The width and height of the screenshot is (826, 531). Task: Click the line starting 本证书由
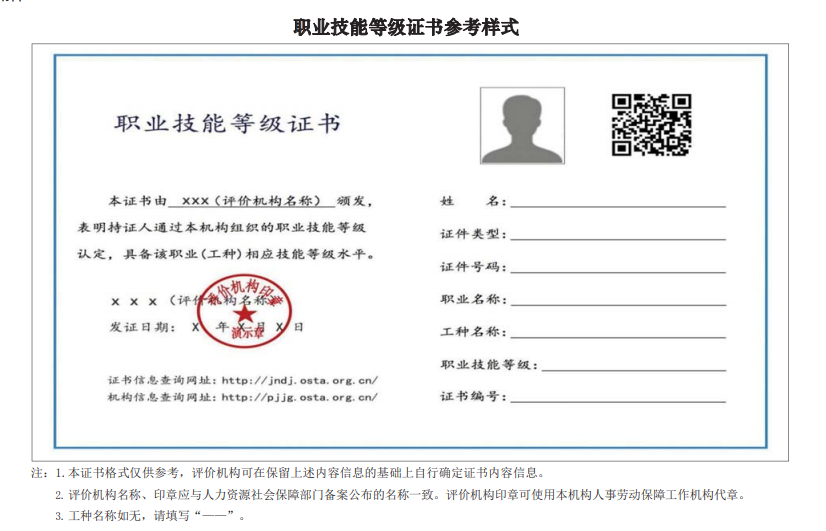tap(241, 201)
